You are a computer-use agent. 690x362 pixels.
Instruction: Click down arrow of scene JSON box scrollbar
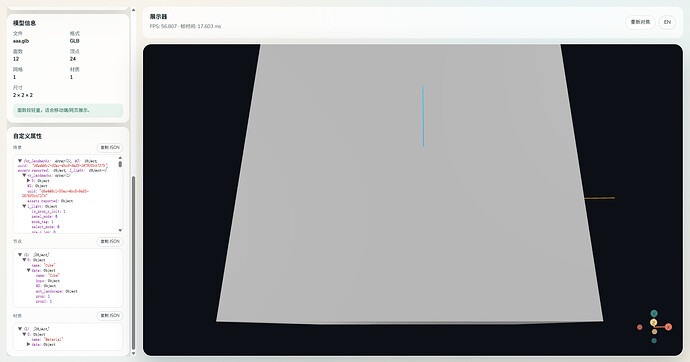120,230
